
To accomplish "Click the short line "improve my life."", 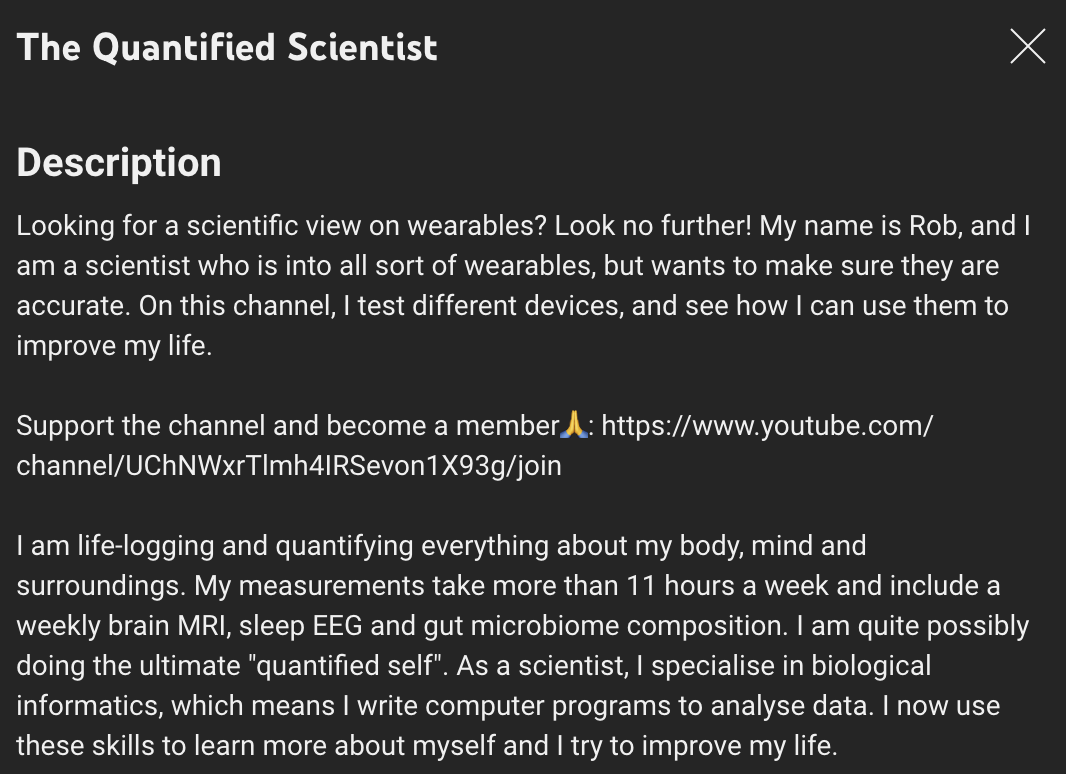I will coord(114,346).
